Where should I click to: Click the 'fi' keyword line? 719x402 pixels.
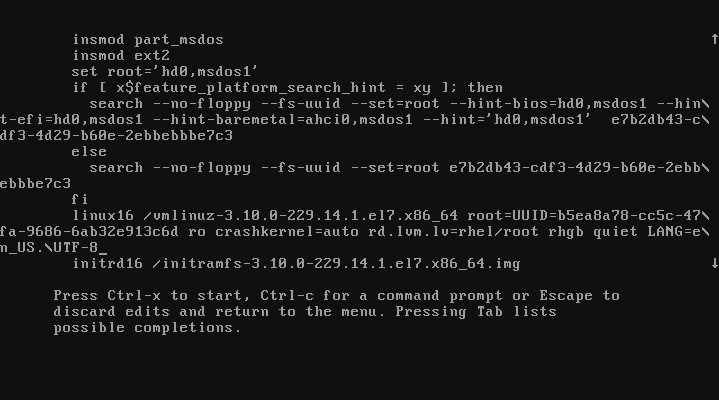tap(79, 200)
